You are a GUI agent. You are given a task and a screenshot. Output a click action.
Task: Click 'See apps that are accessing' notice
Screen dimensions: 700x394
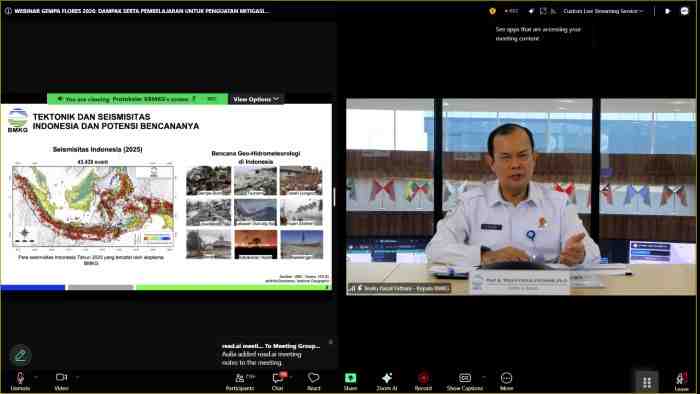click(538, 34)
